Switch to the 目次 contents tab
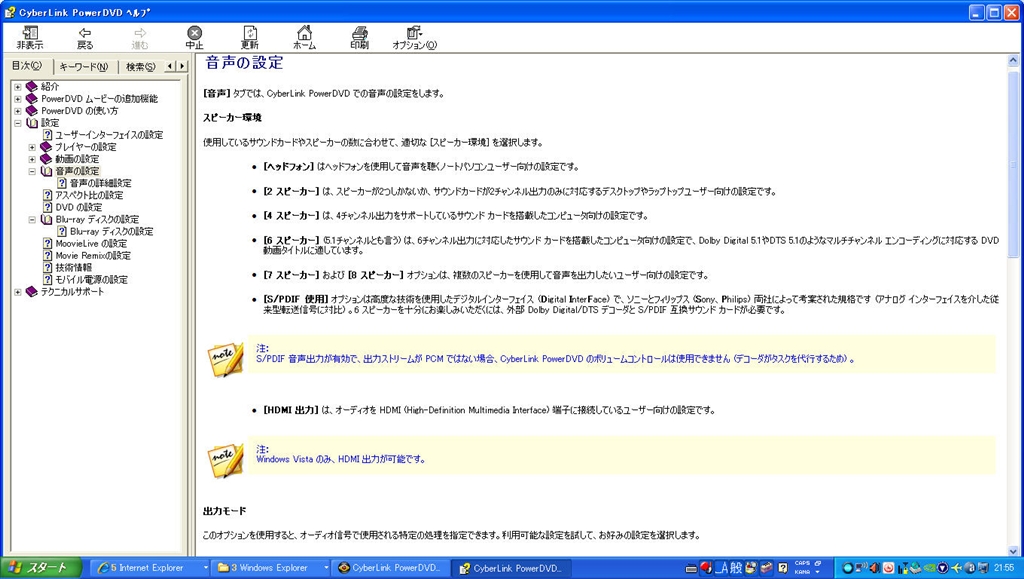1024x579 pixels. tap(27, 66)
